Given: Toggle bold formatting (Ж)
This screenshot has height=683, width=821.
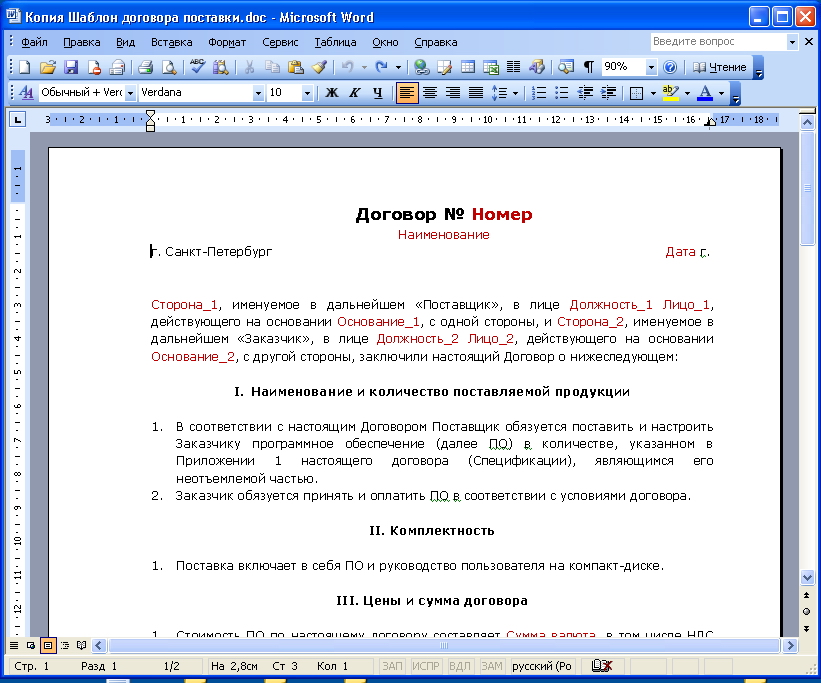Looking at the screenshot, I should (331, 93).
